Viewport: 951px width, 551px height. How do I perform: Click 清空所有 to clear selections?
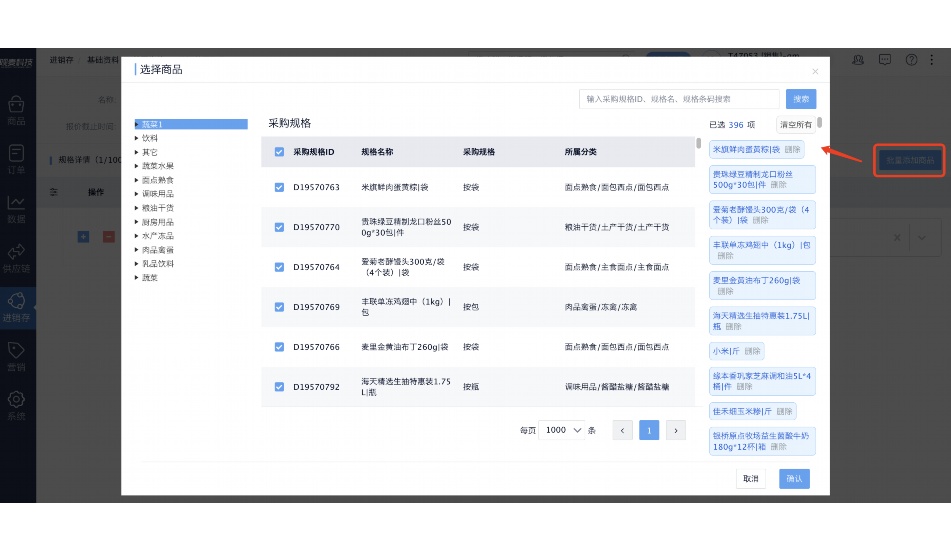click(x=797, y=125)
